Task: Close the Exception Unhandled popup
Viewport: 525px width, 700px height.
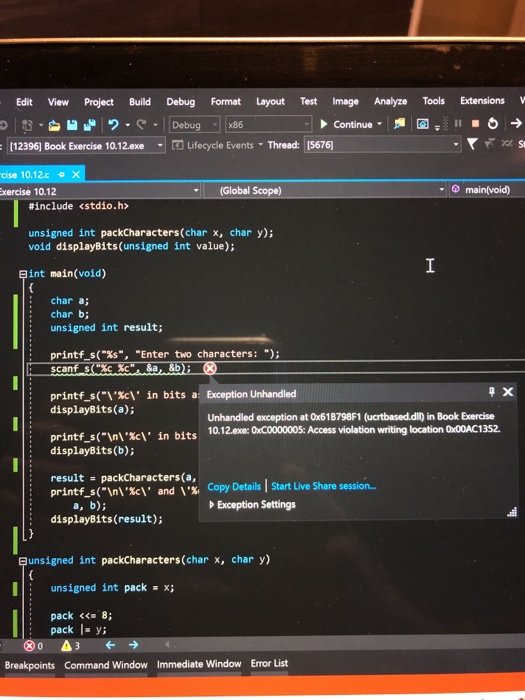Action: (x=508, y=392)
